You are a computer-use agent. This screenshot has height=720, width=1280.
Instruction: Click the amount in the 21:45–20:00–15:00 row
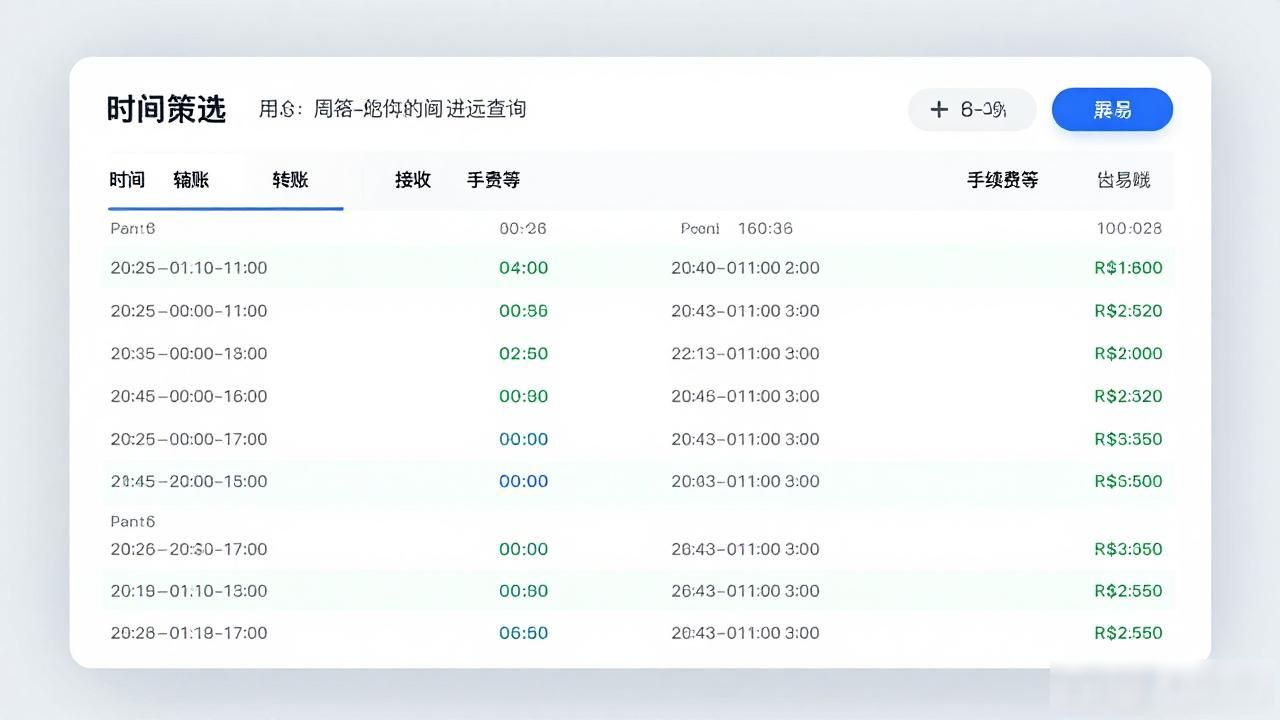tap(1128, 481)
